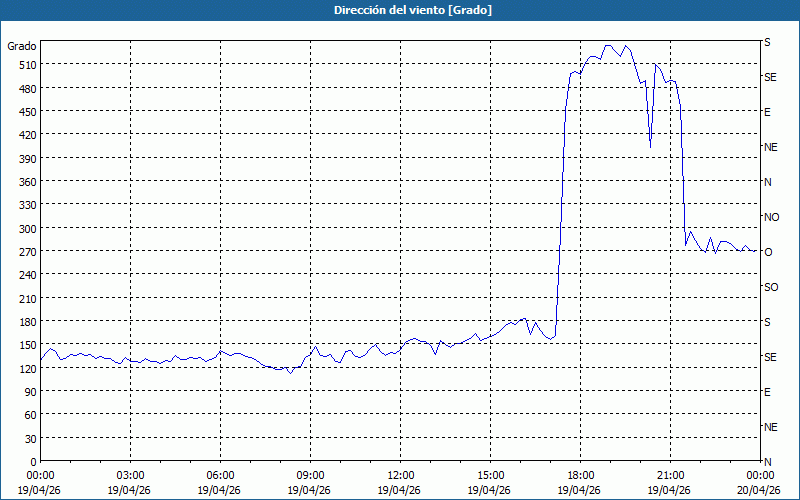This screenshot has height=500, width=800.
Task: Click the 09:00 time axis label
Action: pos(310,475)
